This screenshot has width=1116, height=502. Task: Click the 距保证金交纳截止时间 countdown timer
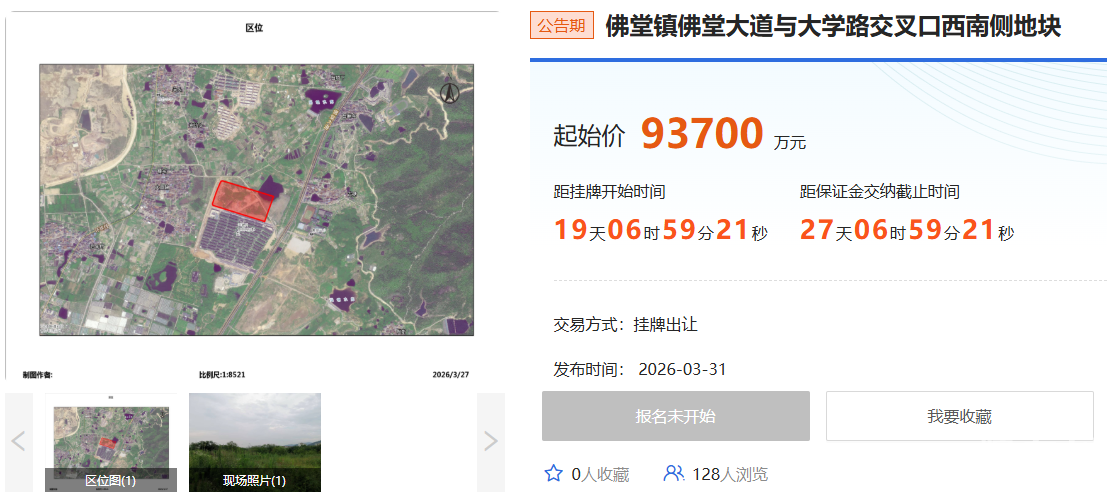[907, 231]
